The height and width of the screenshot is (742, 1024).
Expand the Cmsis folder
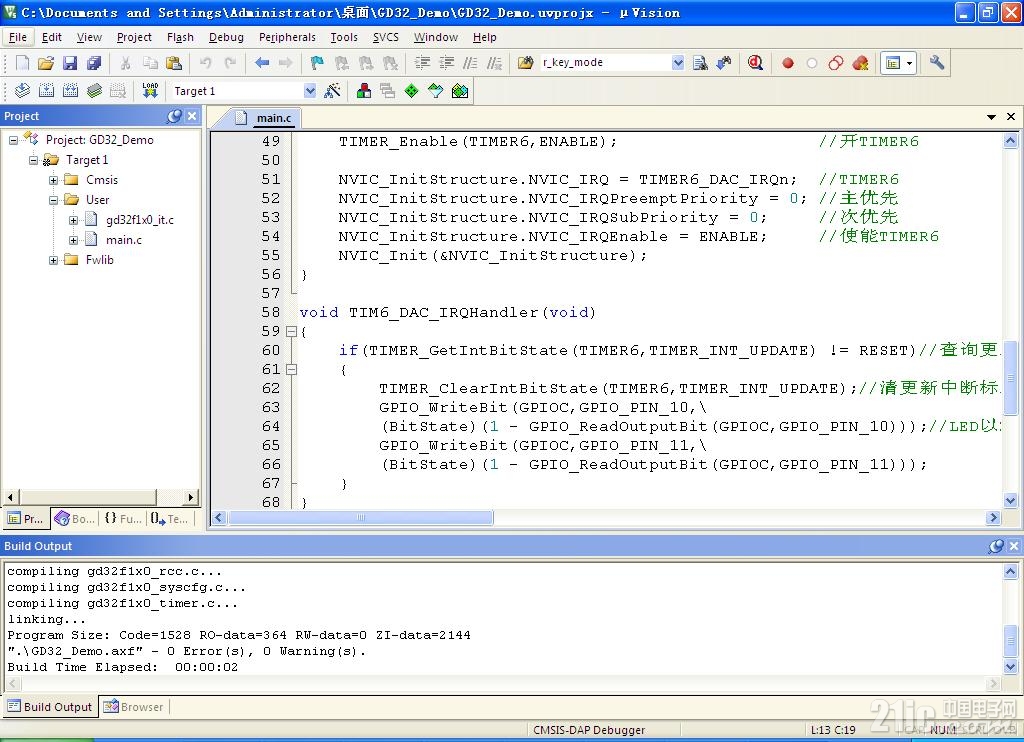click(54, 180)
